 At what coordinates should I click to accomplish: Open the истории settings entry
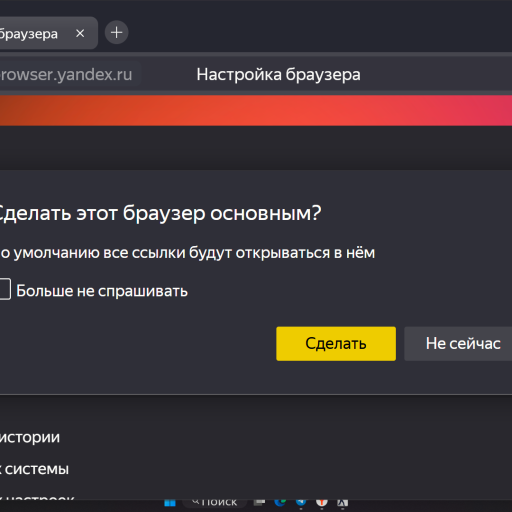[x=30, y=437]
